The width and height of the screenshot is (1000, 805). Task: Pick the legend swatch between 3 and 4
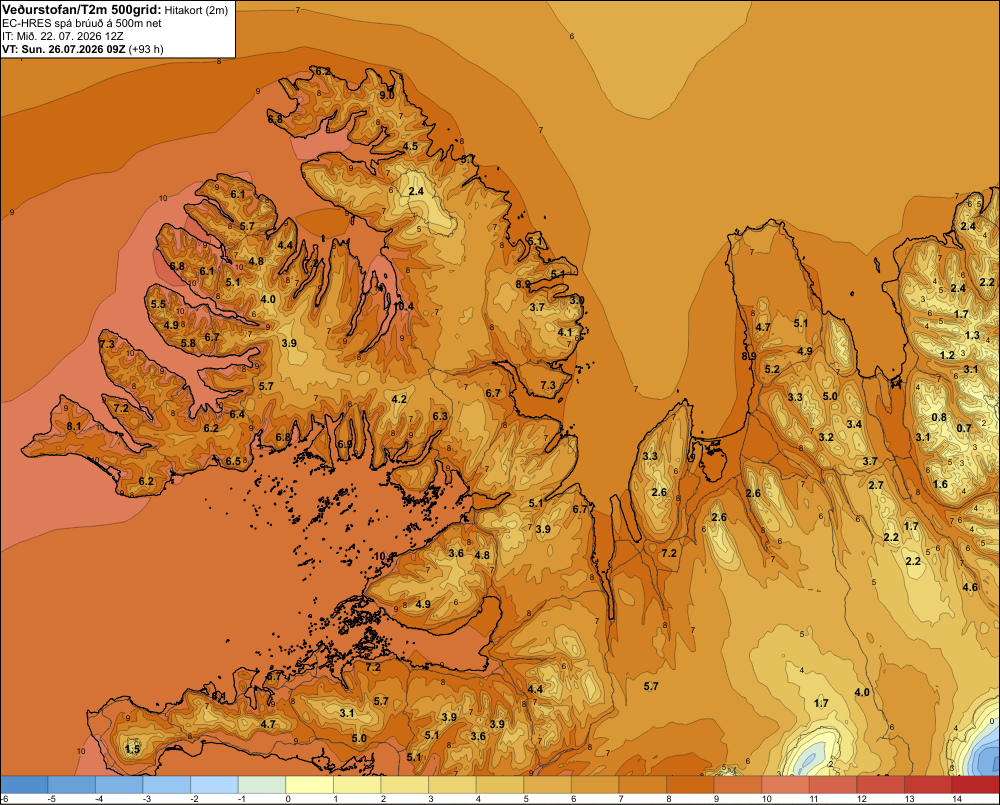click(452, 784)
